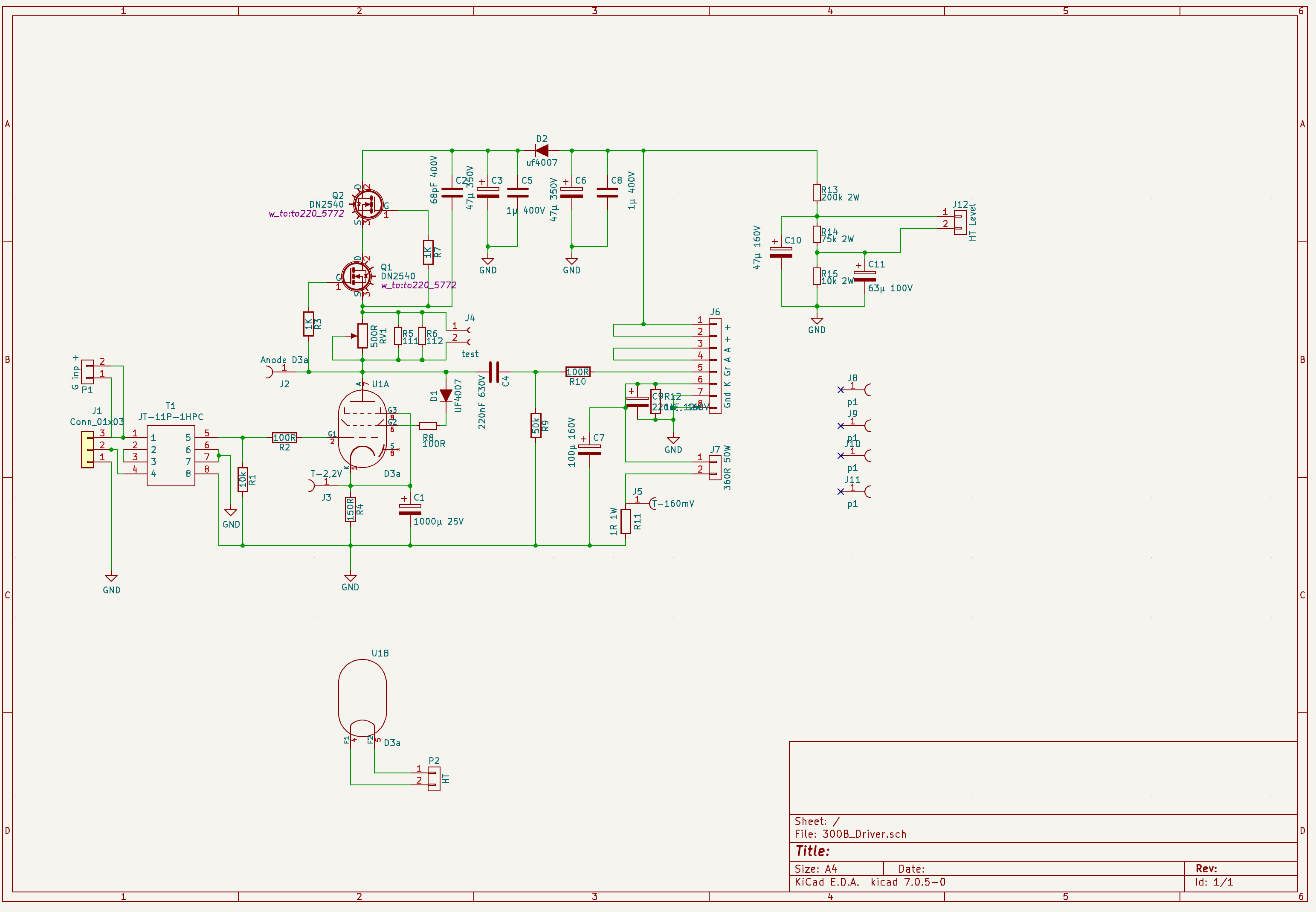The image size is (1316, 912).
Task: Select the 'Title:' field label
Action: tap(812, 851)
